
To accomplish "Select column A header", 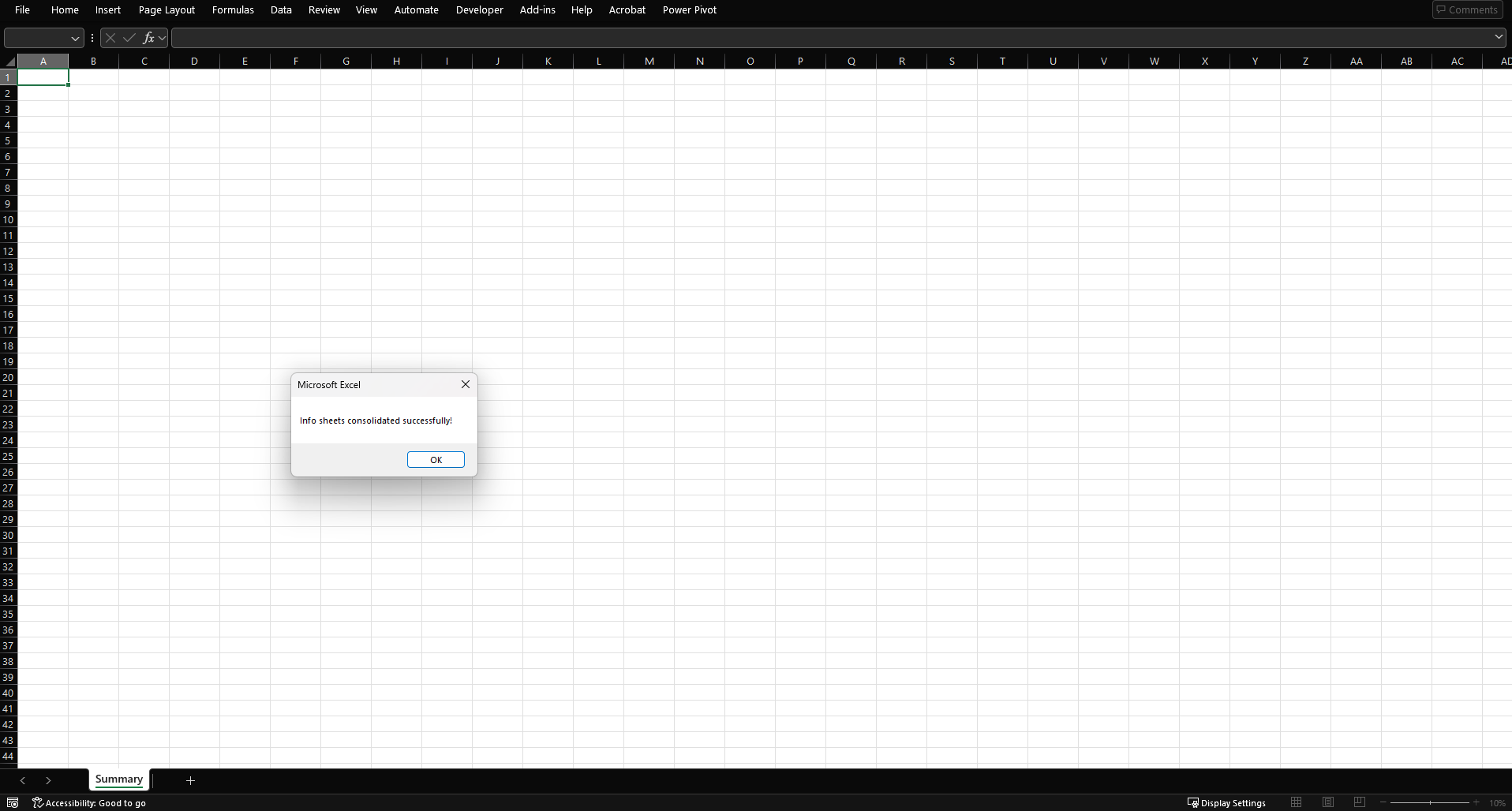I will (x=43, y=61).
